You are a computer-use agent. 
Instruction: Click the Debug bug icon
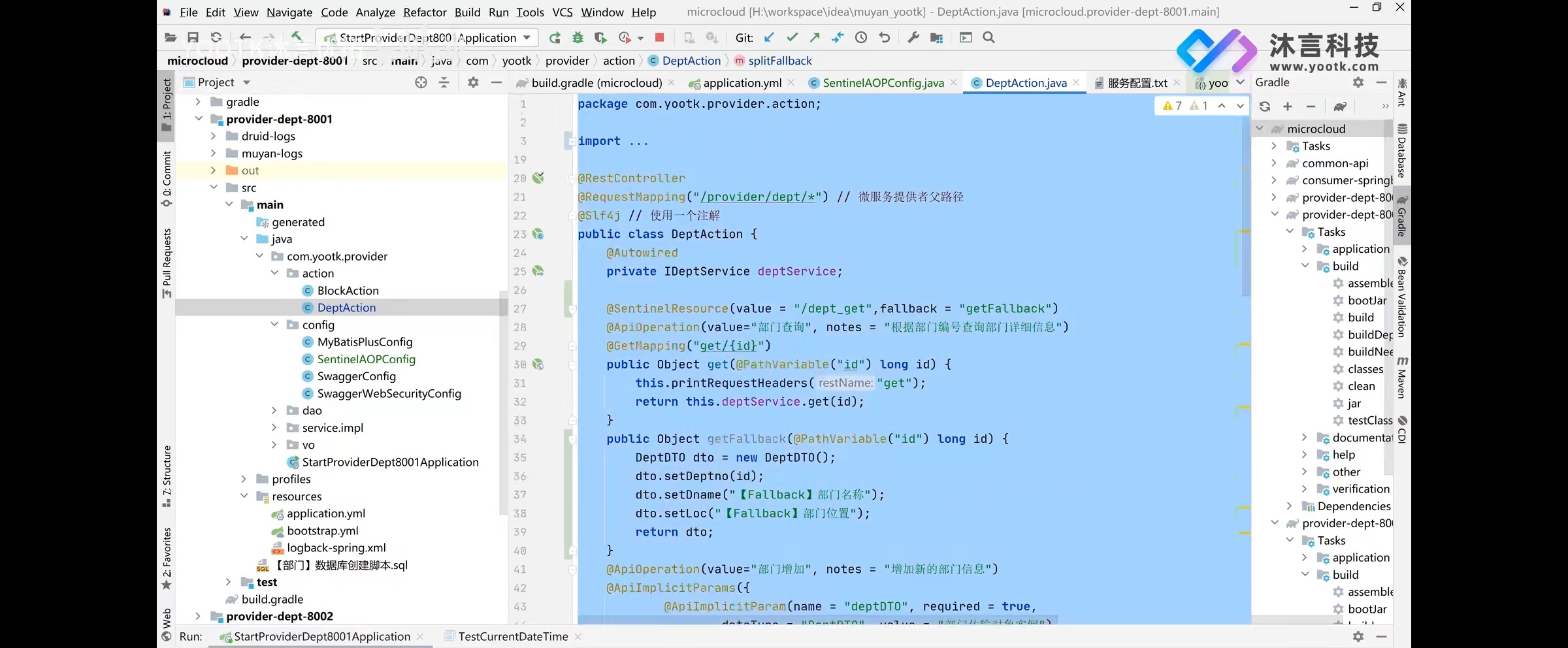[x=578, y=38]
